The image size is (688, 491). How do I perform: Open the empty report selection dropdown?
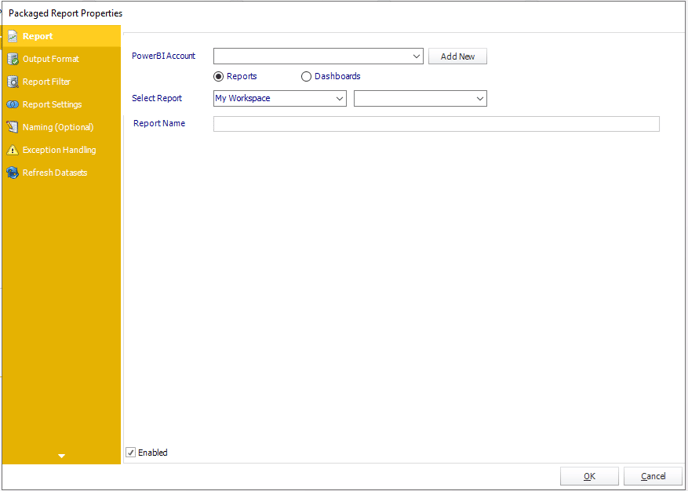coord(420,98)
